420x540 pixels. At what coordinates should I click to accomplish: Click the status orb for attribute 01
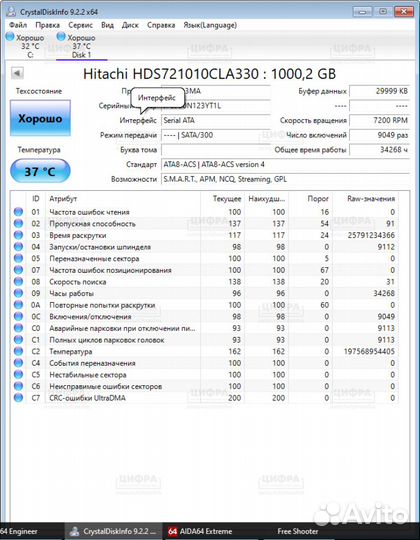point(18,212)
